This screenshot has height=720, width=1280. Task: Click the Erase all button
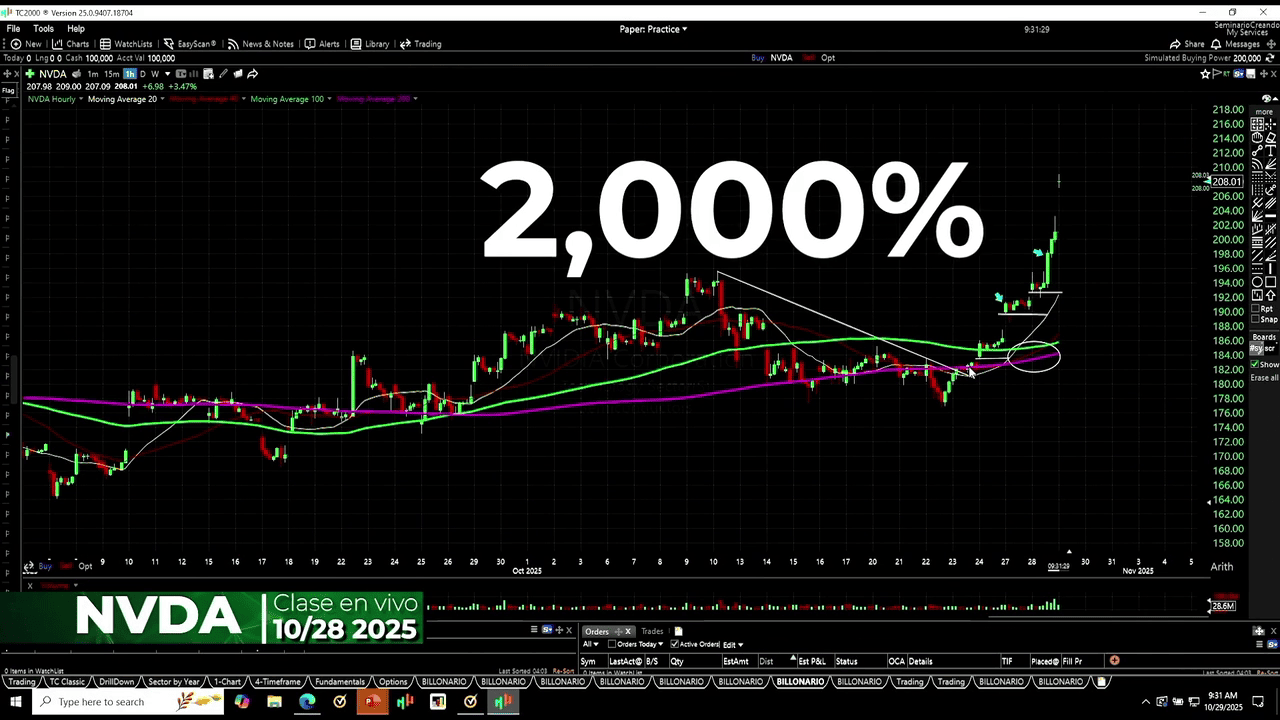tap(1264, 378)
